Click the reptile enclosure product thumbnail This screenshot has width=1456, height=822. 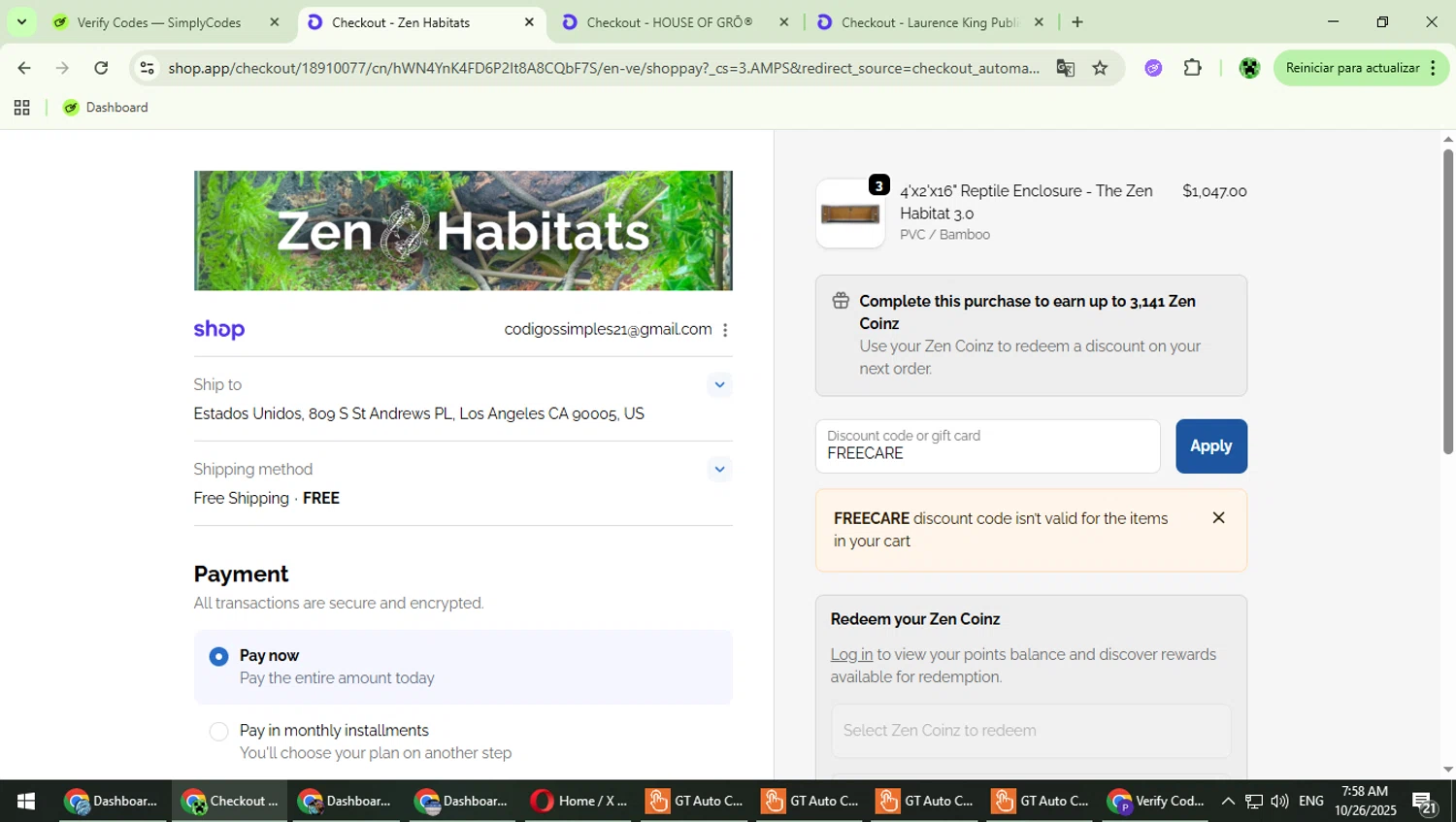(850, 214)
